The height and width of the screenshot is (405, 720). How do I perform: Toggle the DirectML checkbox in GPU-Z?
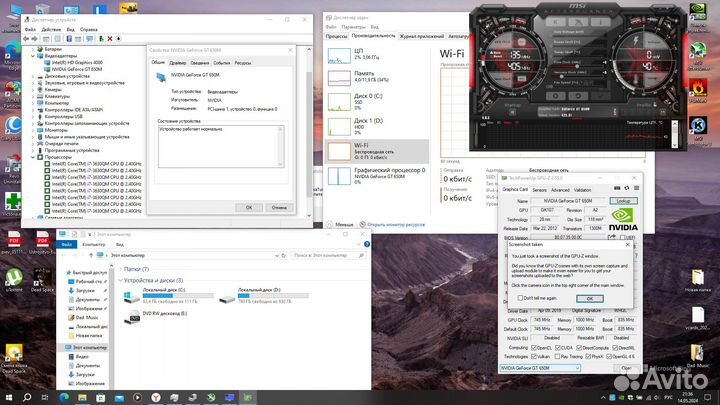[x=615, y=348]
